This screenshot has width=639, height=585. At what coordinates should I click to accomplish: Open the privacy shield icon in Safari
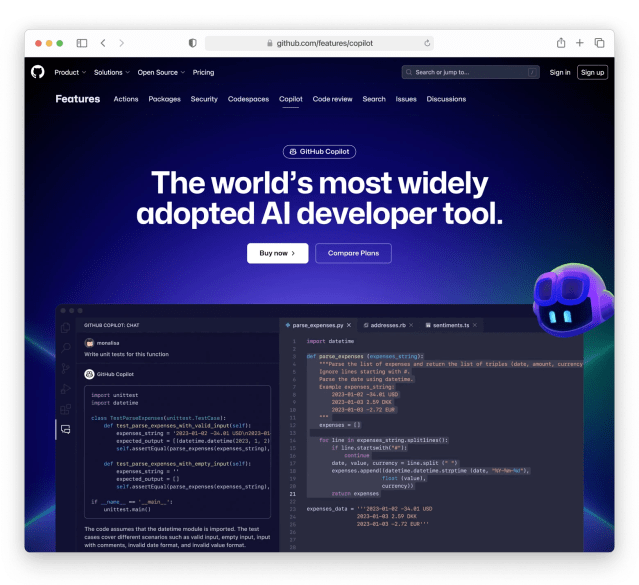(193, 43)
